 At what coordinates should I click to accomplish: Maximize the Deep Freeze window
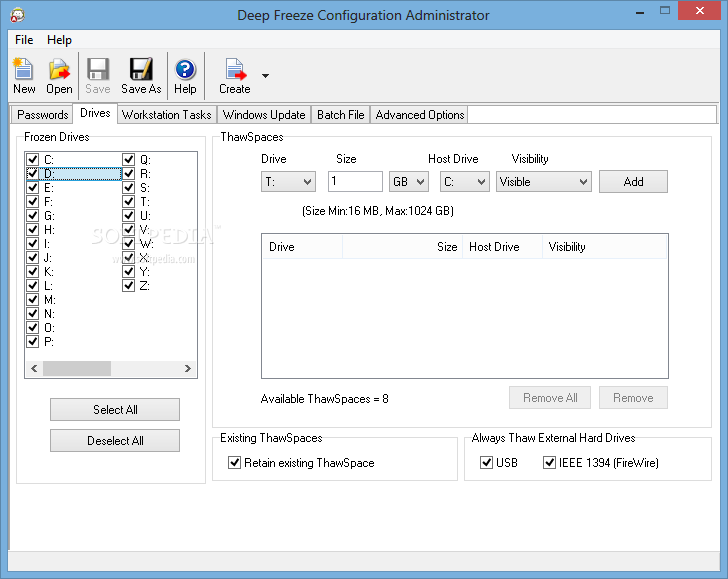click(x=665, y=11)
